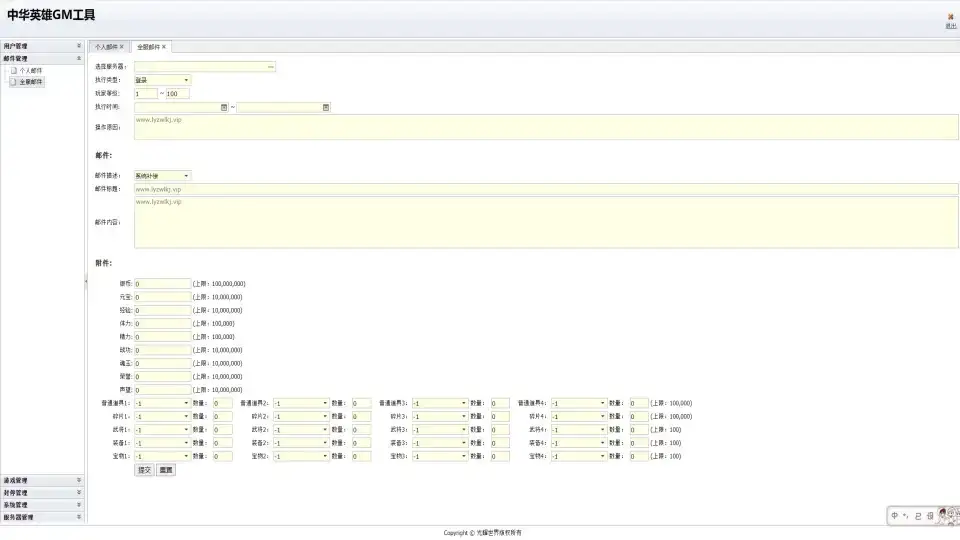Click the 提交 submit button
The width and height of the screenshot is (960, 540).
(x=144, y=470)
